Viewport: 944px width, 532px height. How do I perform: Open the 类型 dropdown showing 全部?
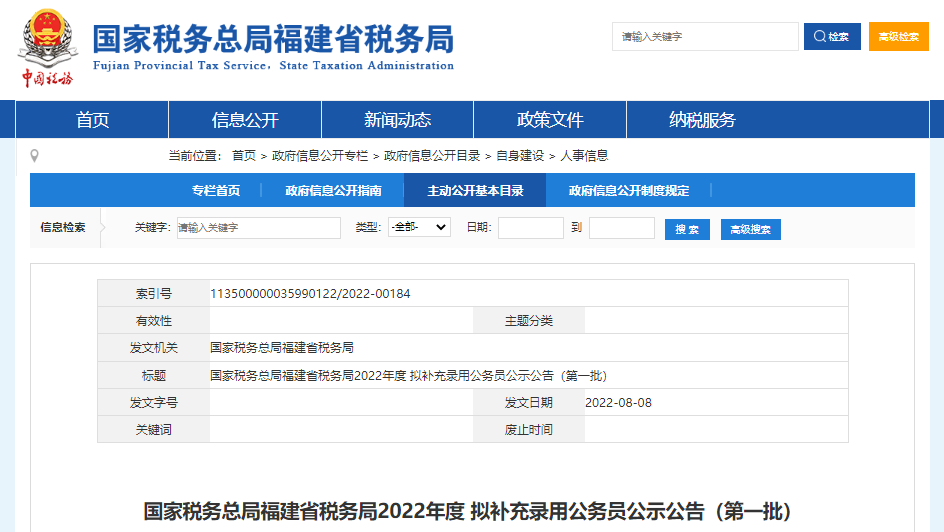pos(420,227)
